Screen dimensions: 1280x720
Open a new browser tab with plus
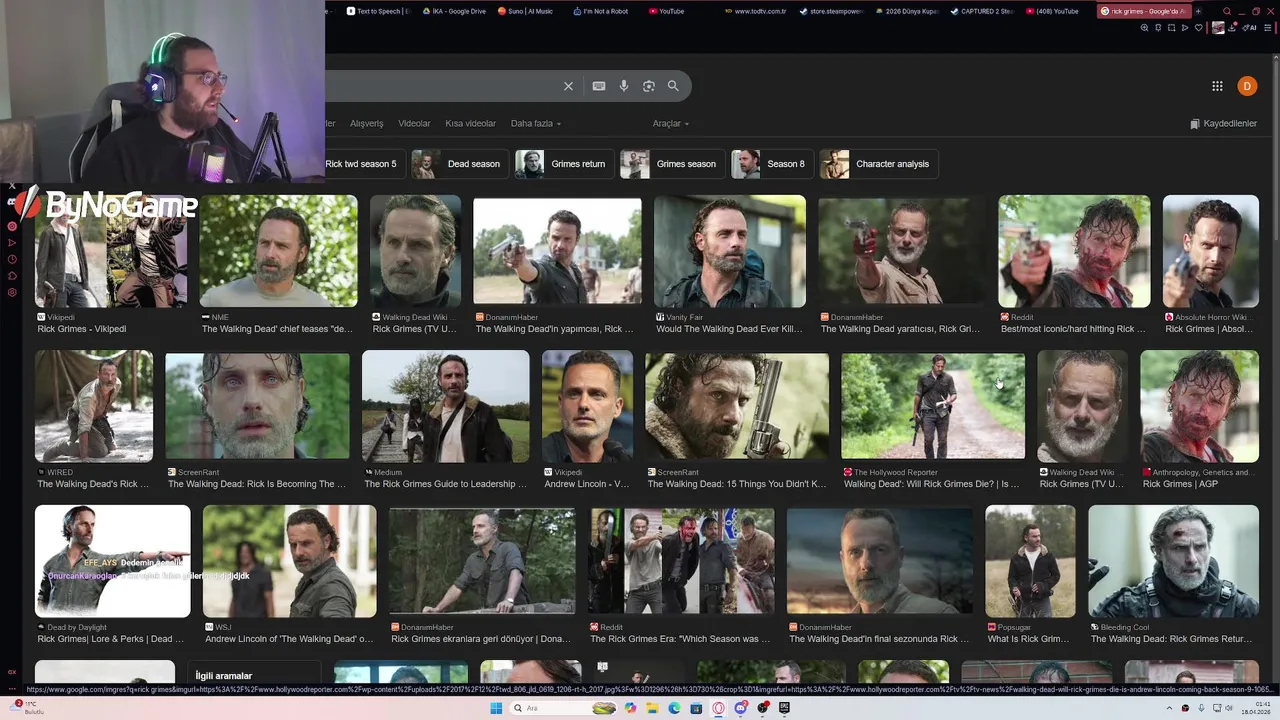click(x=1198, y=11)
